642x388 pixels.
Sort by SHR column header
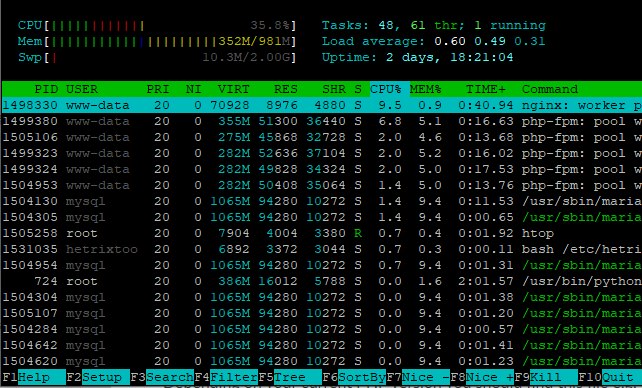[334, 89]
